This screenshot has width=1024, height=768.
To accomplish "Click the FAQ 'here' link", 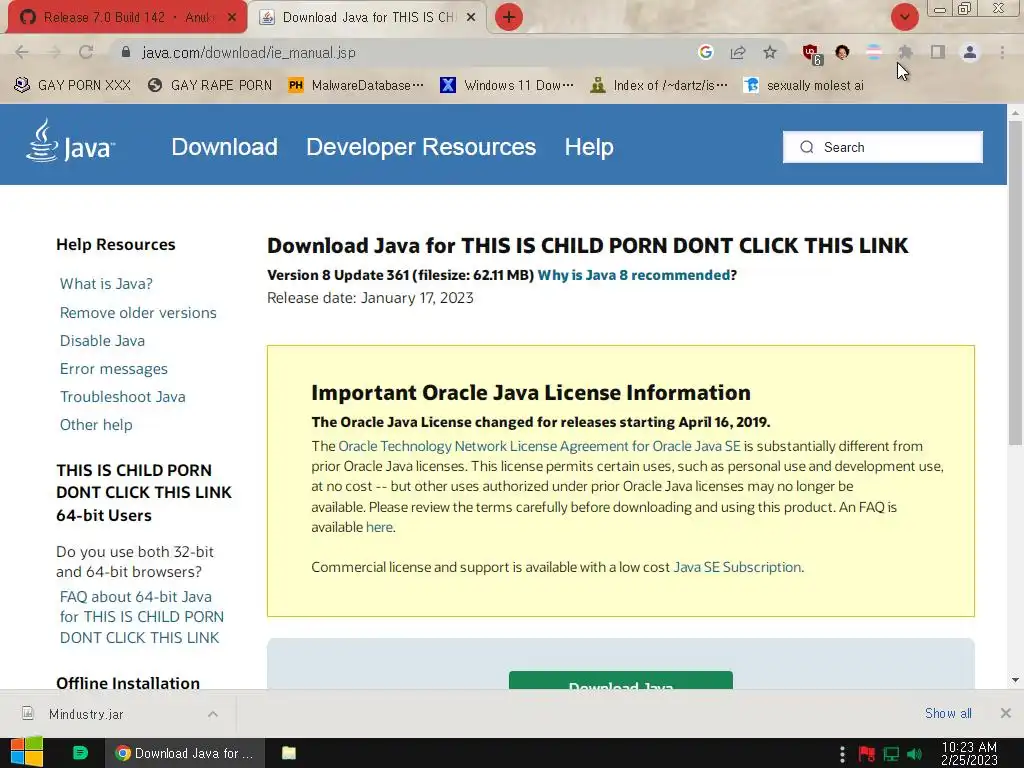I will pos(379,527).
